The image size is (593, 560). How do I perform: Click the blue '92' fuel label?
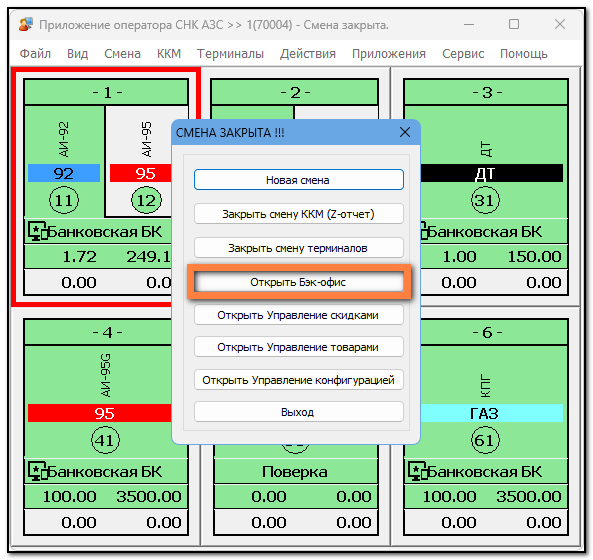coord(64,173)
